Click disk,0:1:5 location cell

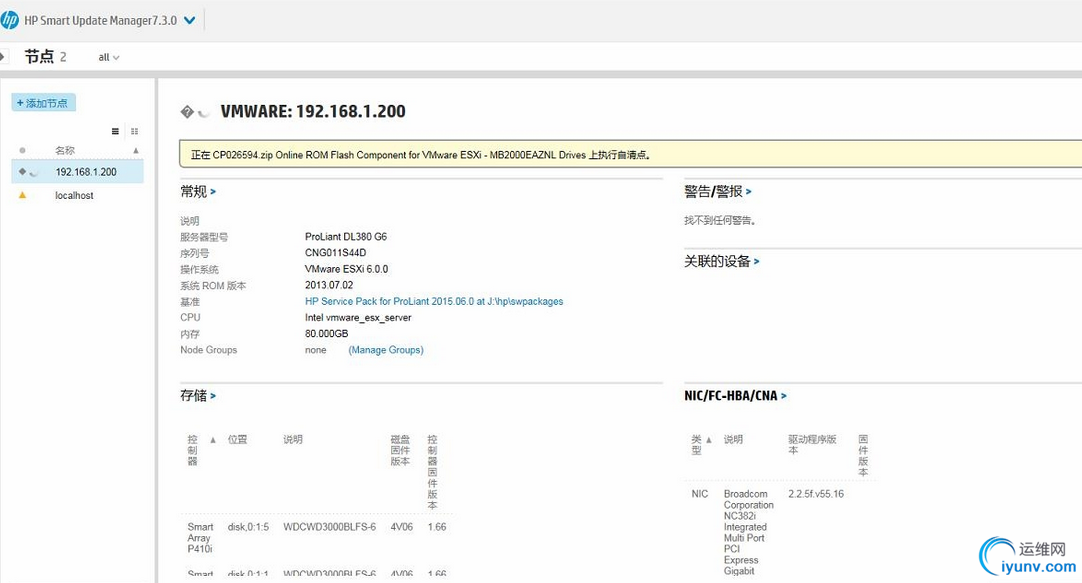click(x=248, y=526)
